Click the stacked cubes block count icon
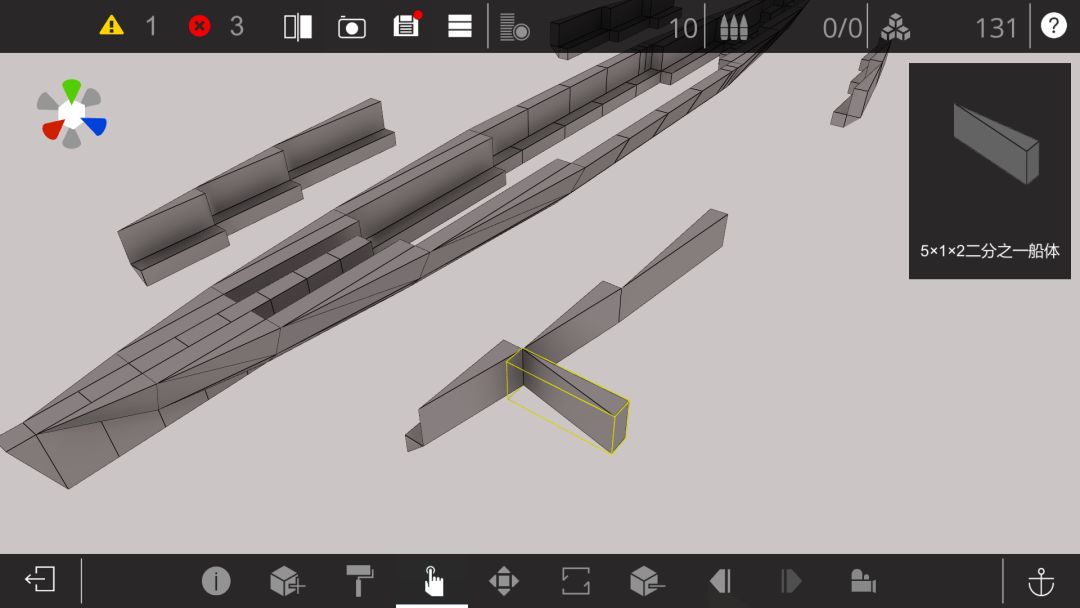The width and height of the screenshot is (1080, 608). tap(895, 28)
